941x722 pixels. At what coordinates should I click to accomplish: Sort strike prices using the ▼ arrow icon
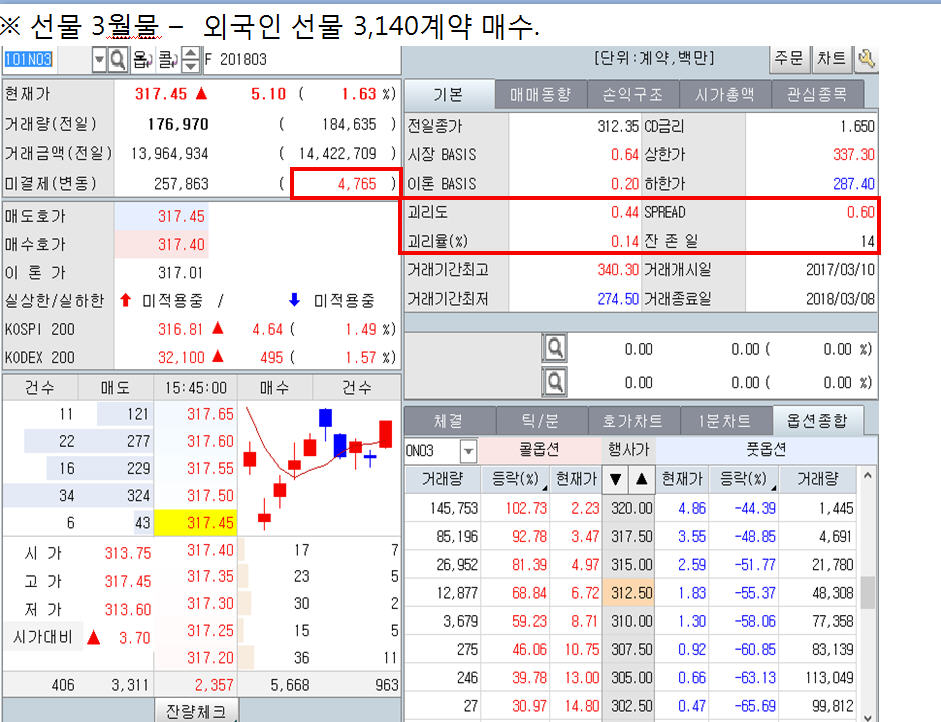[614, 479]
